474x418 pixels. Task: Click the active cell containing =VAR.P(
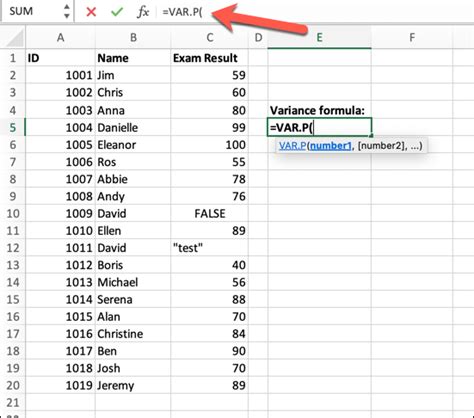tap(319, 127)
